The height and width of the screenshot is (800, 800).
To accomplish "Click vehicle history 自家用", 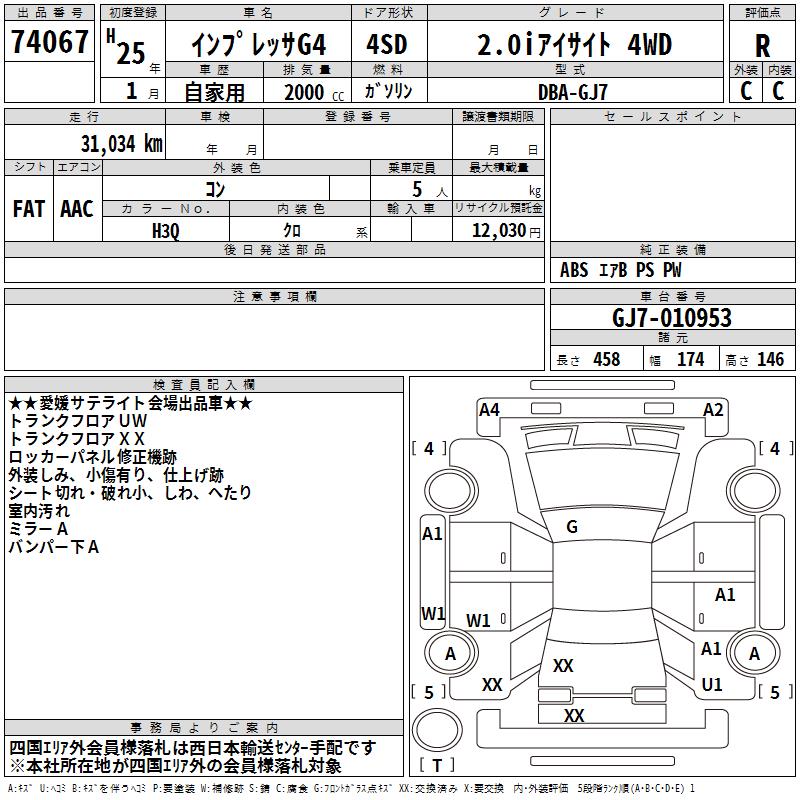I will tap(214, 92).
